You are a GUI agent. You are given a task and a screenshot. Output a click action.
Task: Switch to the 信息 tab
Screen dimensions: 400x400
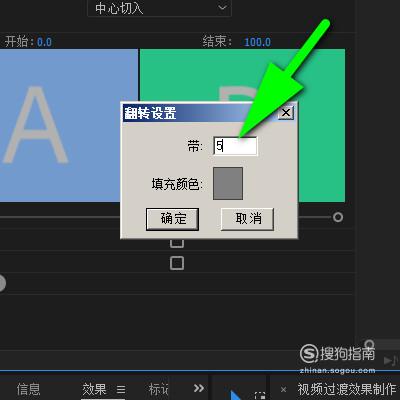pos(28,389)
